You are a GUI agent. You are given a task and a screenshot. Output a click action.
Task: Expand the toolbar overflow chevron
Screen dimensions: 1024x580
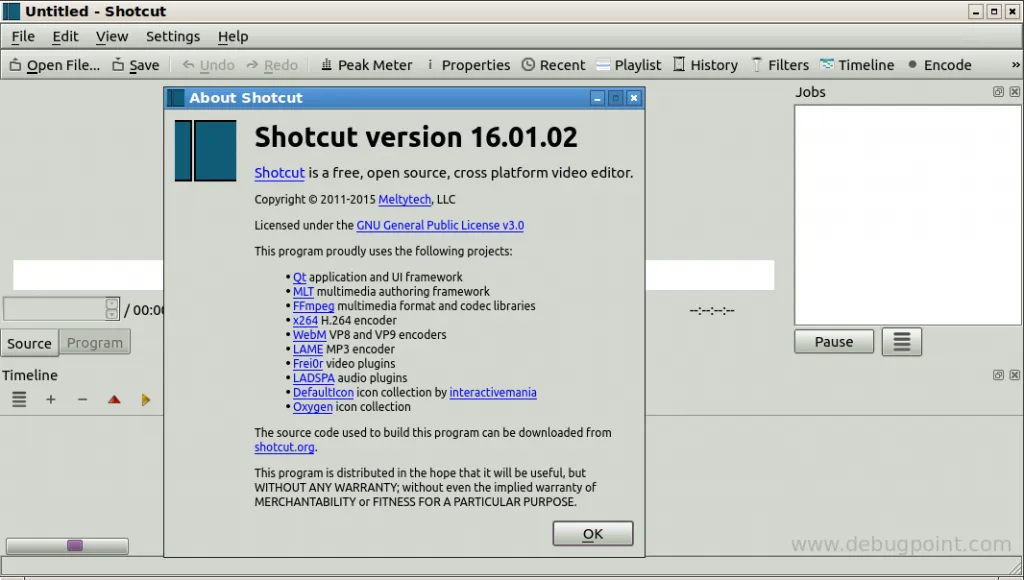[1015, 65]
